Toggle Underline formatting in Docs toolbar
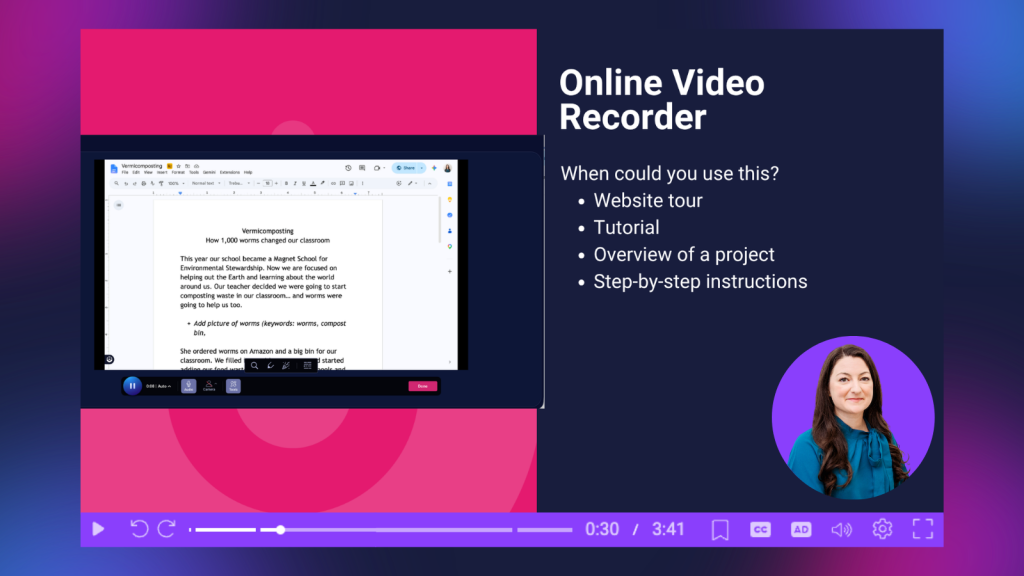Image resolution: width=1024 pixels, height=576 pixels. coord(304,184)
